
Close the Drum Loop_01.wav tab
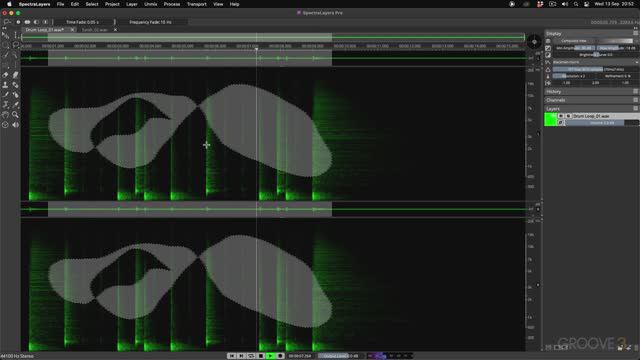point(72,30)
